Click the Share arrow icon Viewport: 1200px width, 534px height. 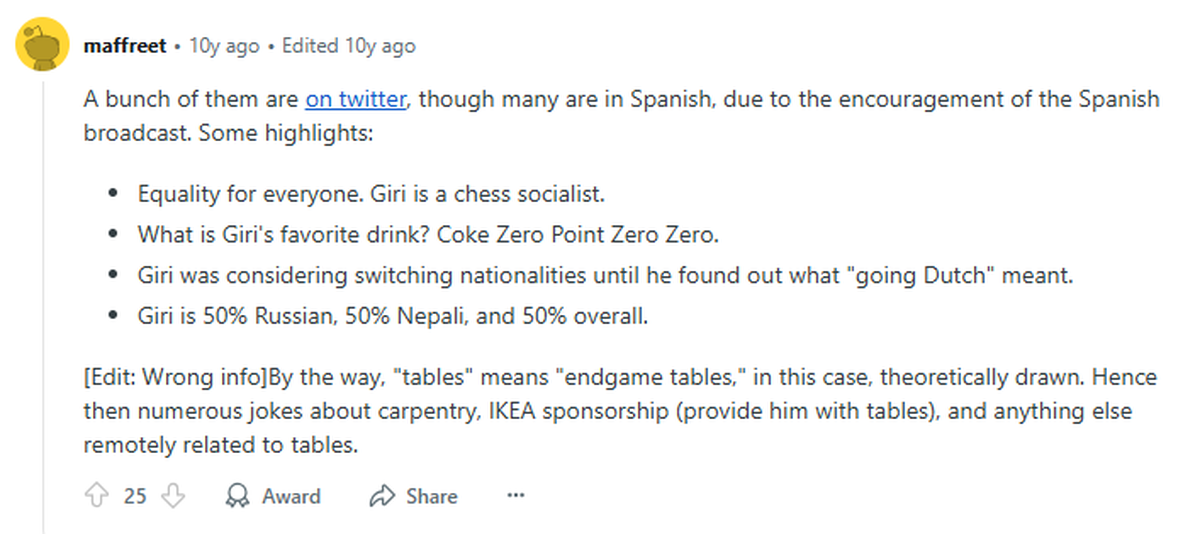tap(383, 496)
